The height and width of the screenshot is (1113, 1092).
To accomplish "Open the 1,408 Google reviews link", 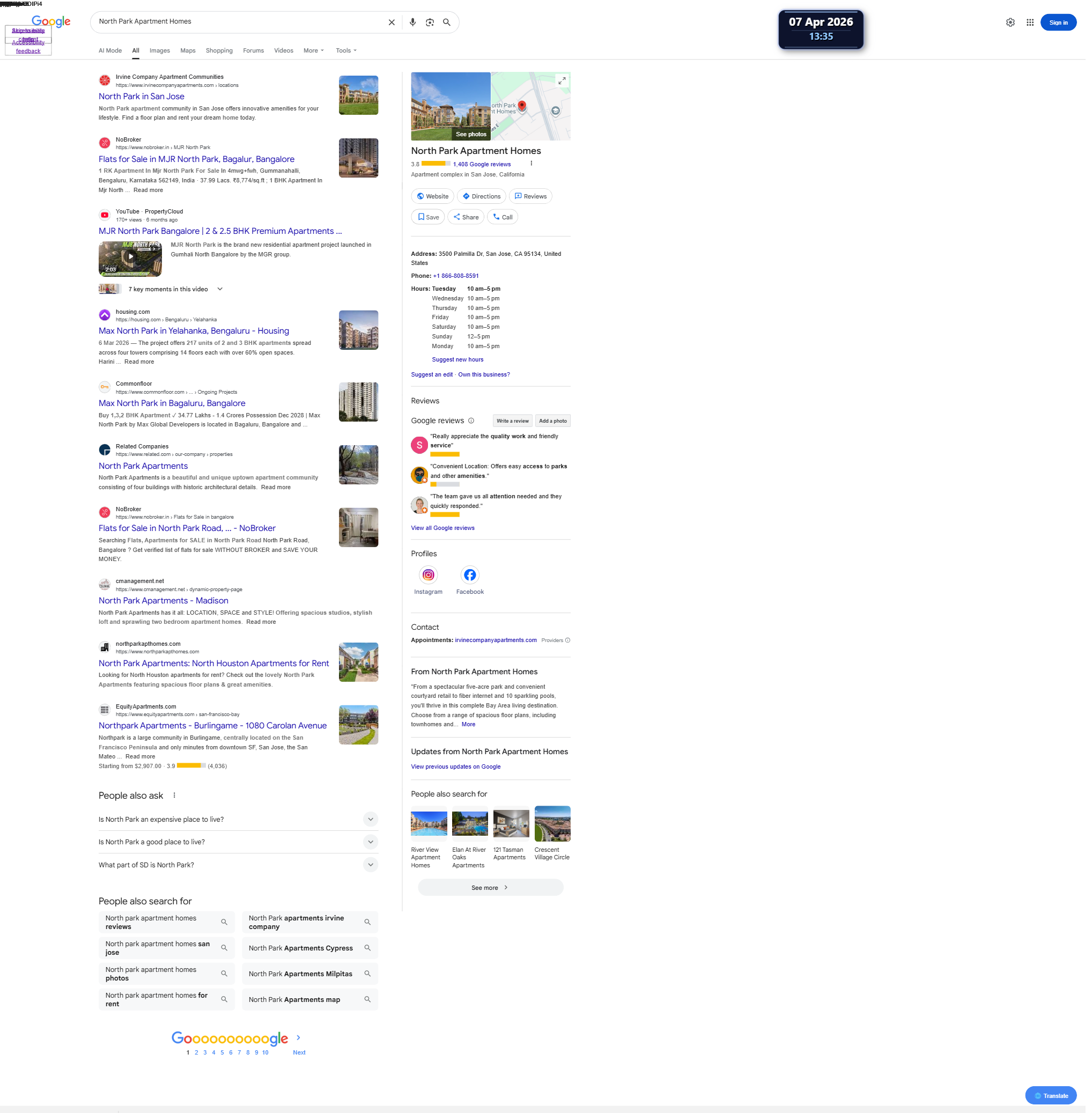I will (x=482, y=164).
